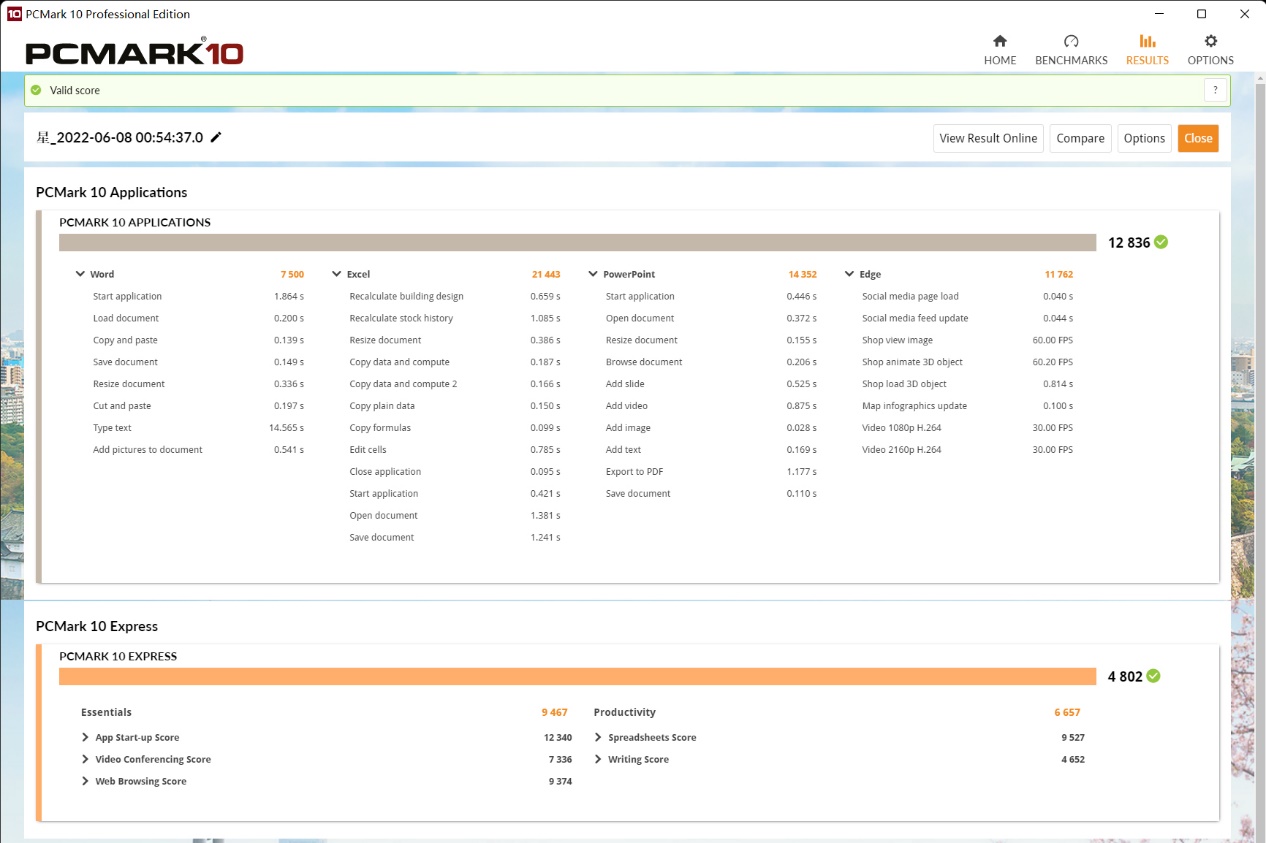Expand Spreadsheets Score details
This screenshot has height=843, width=1266.
point(598,737)
